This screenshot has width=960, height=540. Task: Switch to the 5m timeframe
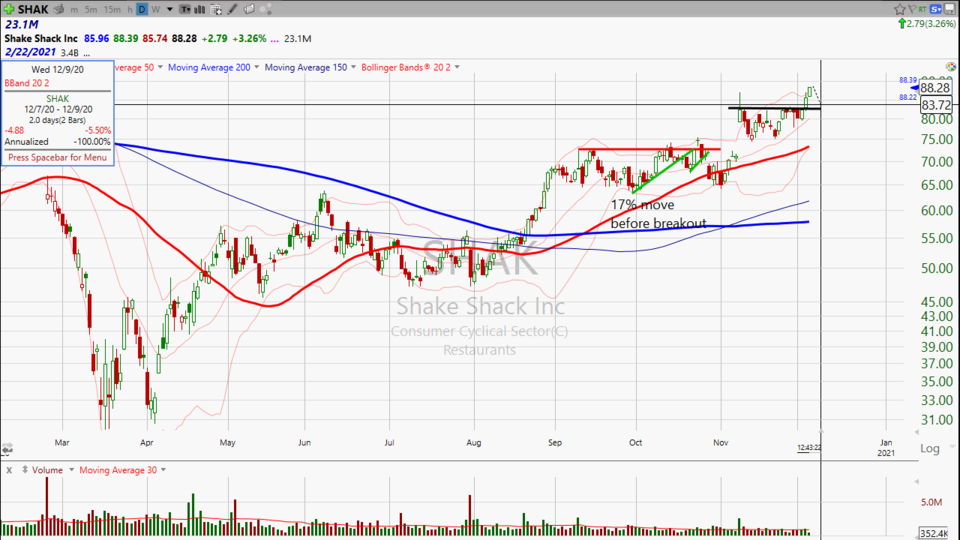point(91,10)
